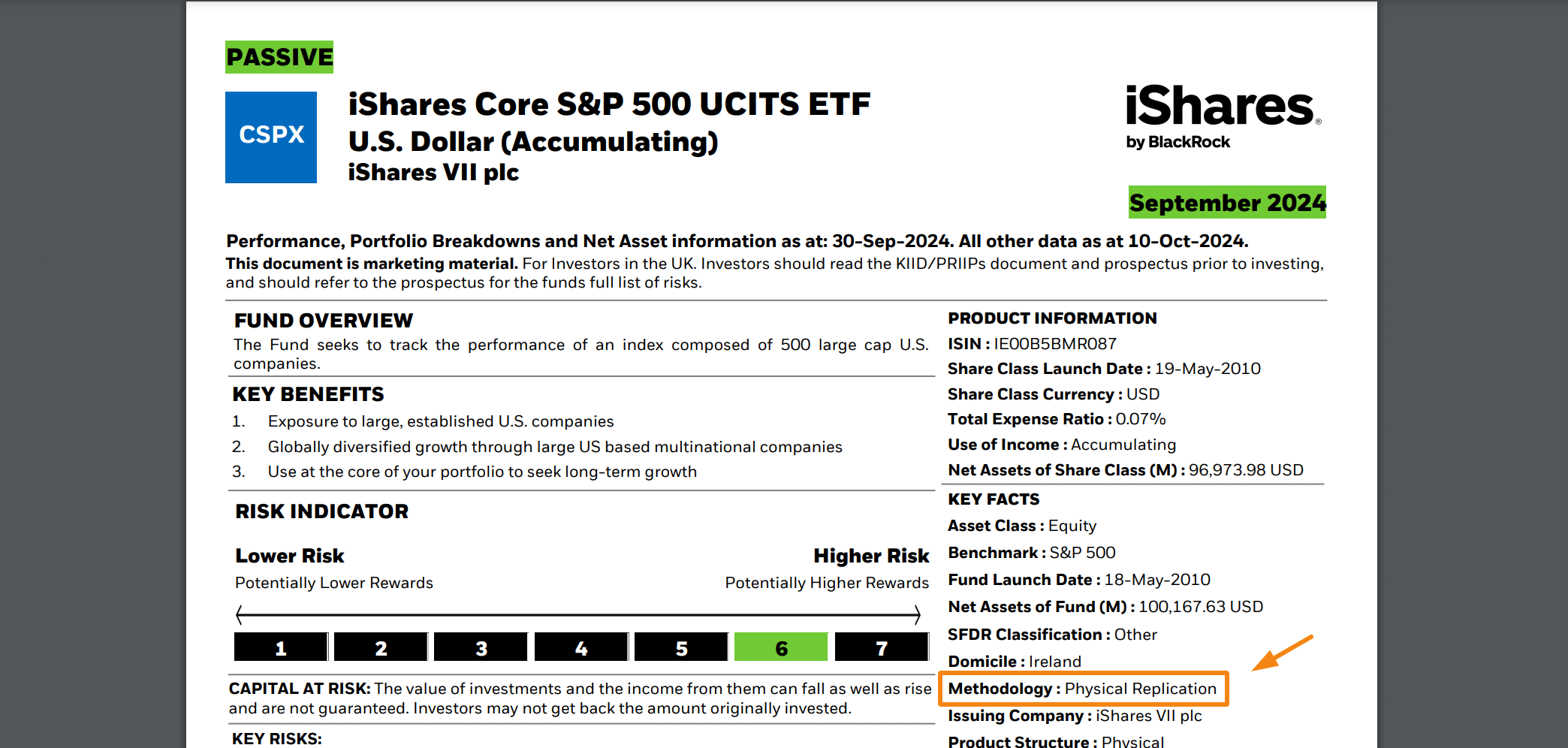The image size is (1568, 748).
Task: Click the September 2024 date badge
Action: (x=1227, y=203)
